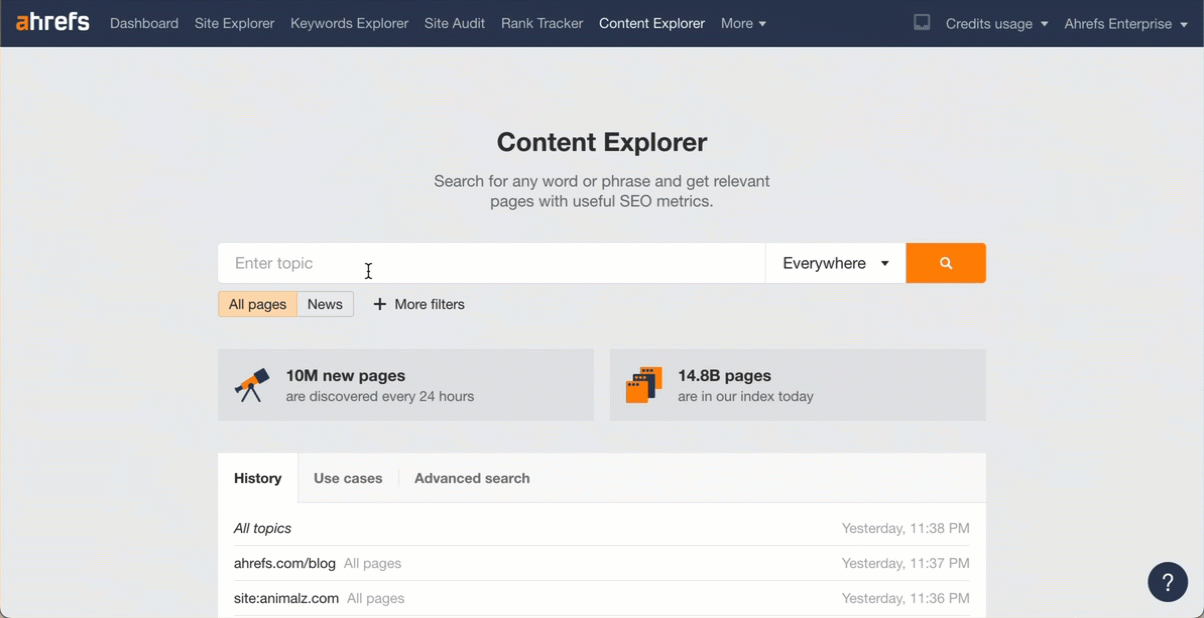Click the laptop icon beside Credits usage
This screenshot has width=1204, height=618.
(x=921, y=23)
